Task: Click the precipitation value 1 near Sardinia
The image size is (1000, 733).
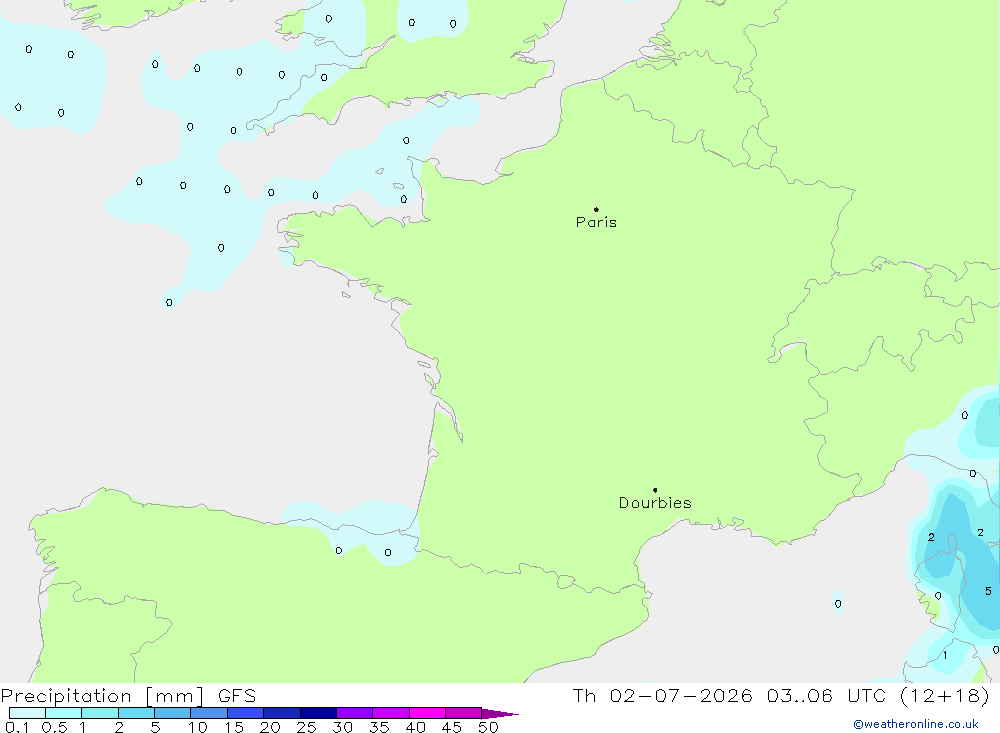Action: [x=945, y=655]
